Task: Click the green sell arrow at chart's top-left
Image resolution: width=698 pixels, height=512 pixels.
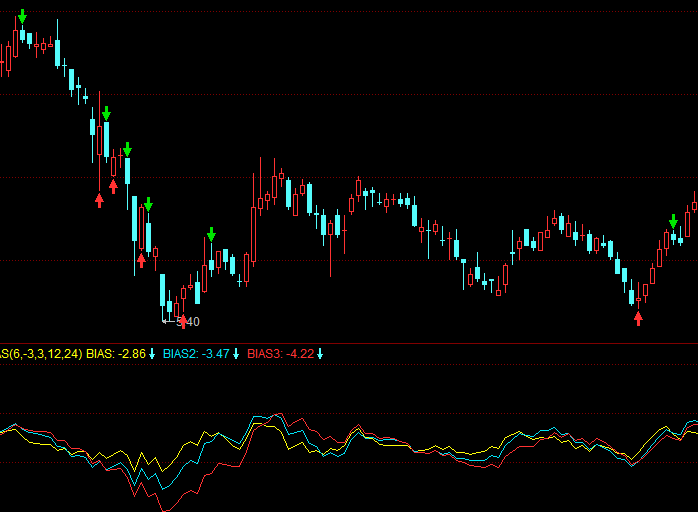Action: click(22, 17)
